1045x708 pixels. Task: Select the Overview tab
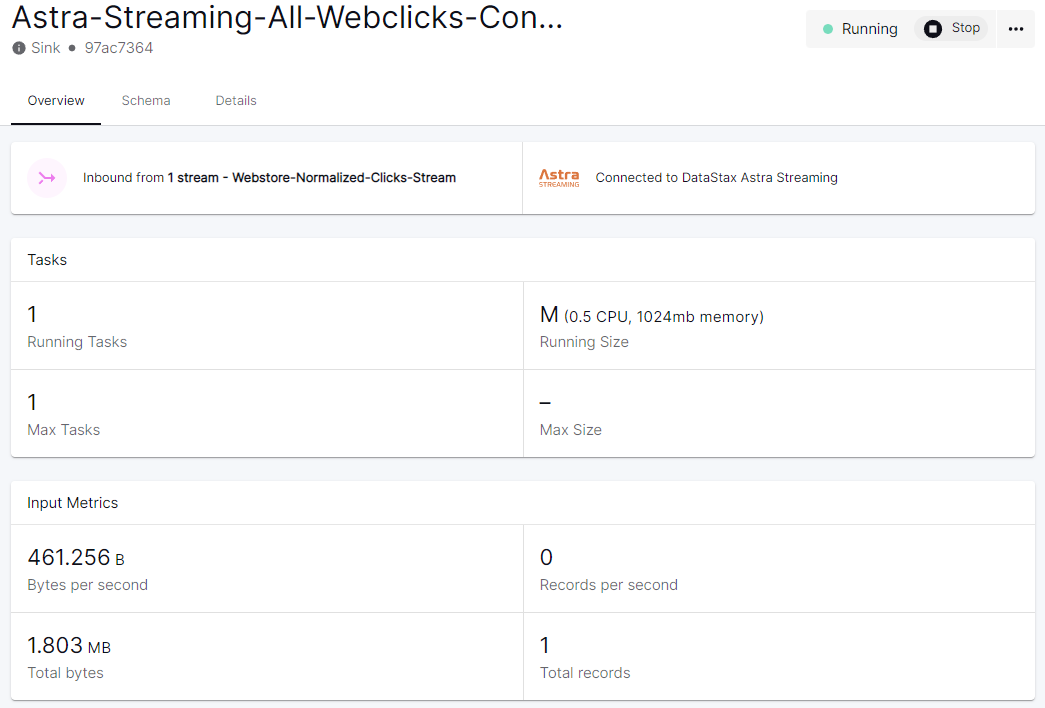[x=56, y=101]
